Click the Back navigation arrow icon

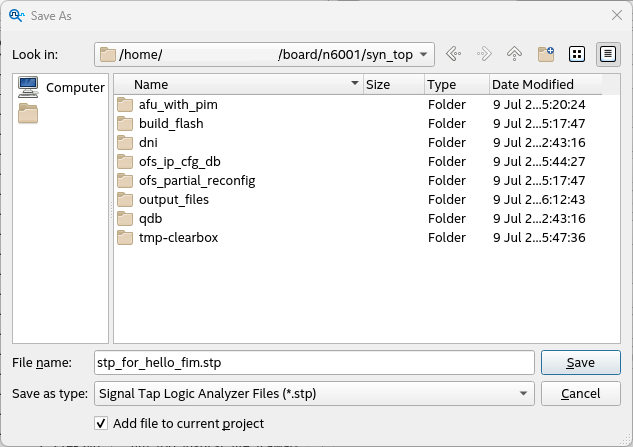(453, 54)
